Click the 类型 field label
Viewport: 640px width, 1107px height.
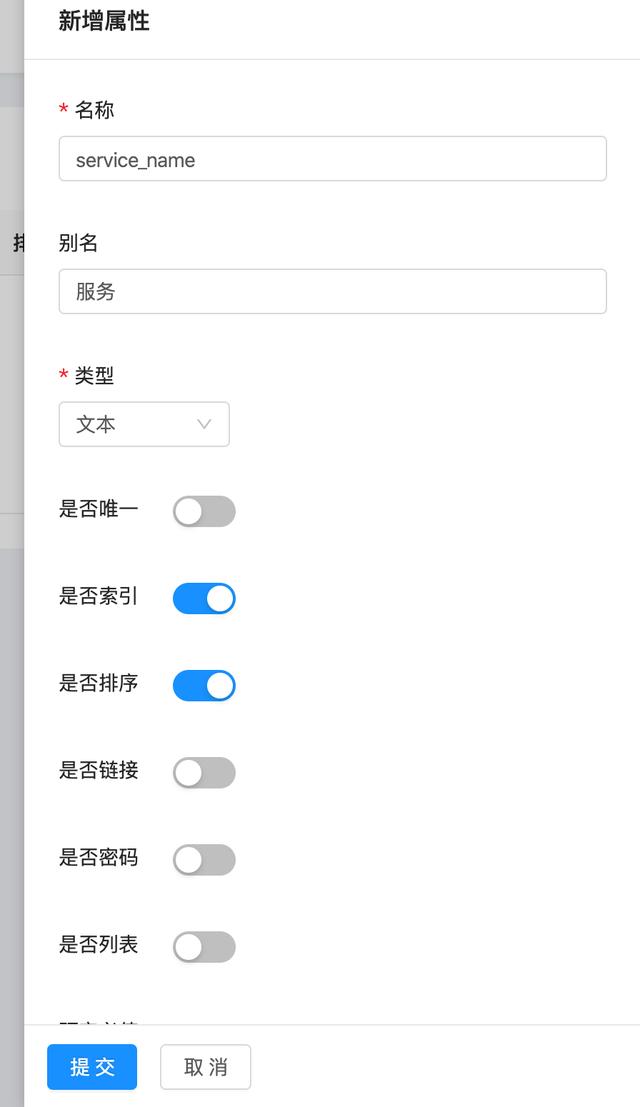tap(94, 376)
